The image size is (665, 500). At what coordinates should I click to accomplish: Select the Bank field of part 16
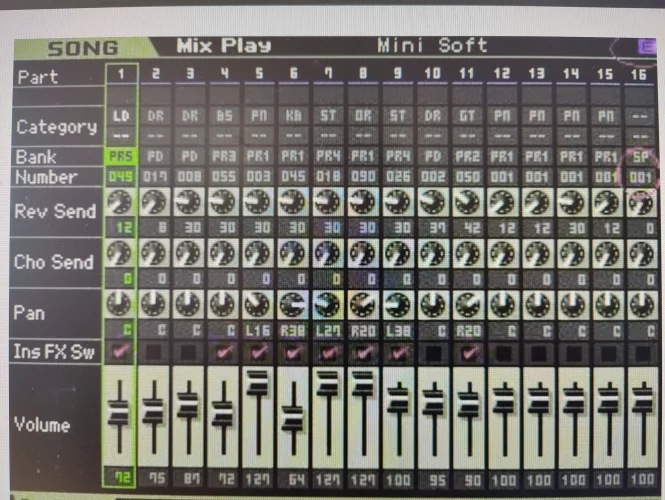638,157
